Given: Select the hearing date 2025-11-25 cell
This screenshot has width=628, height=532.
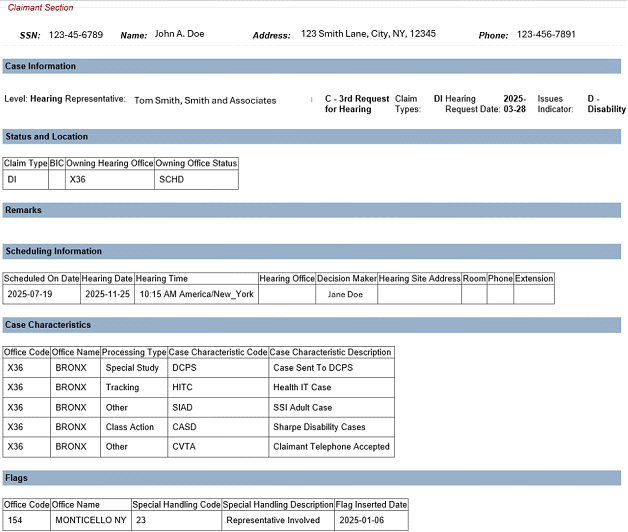Looking at the screenshot, I should (106, 295).
